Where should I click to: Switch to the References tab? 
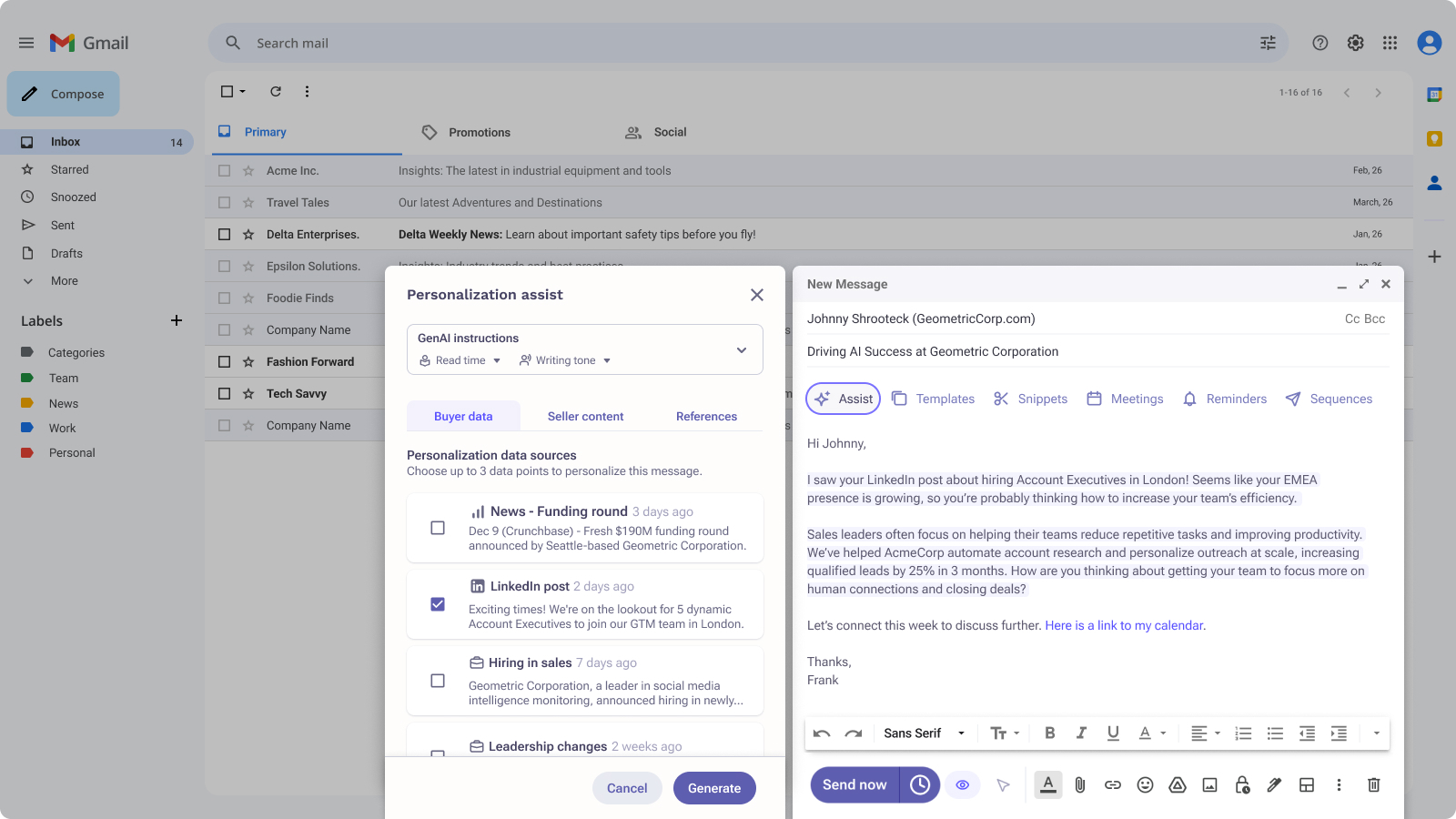pos(706,416)
